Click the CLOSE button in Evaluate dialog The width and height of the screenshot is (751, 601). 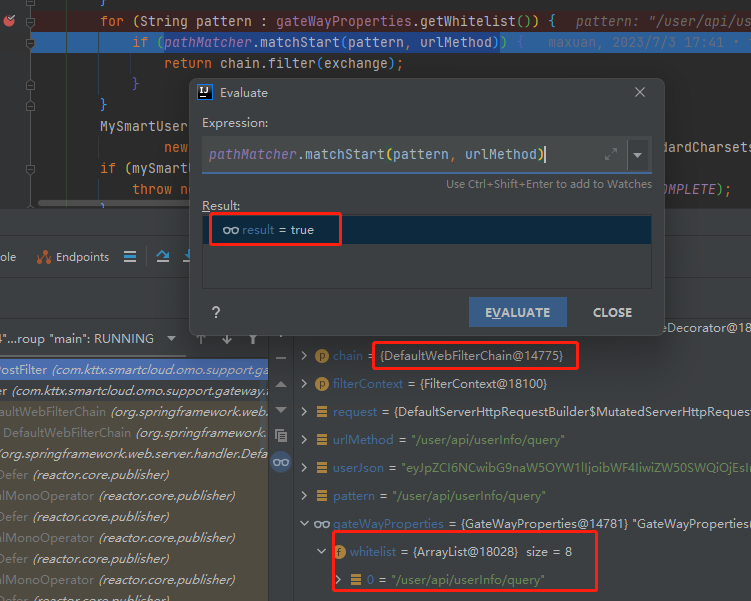pyautogui.click(x=612, y=312)
